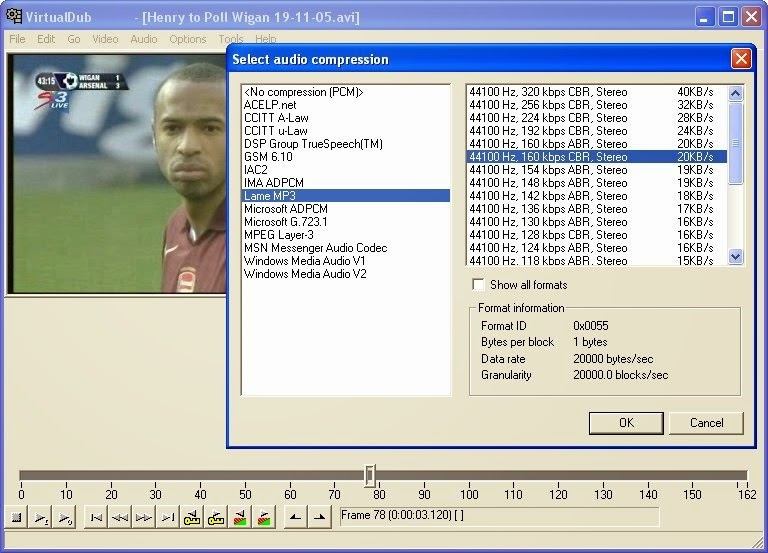768x553 pixels.
Task: Choose 44100 Hz, 124 kbps ABR, Stereo
Action: 597,248
